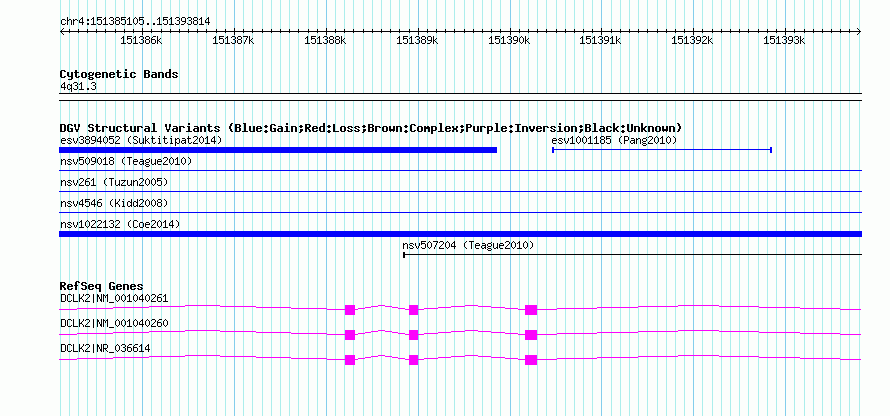This screenshot has width=890, height=416.
Task: Click the Cytogenetic Bands track title
Action: [x=119, y=74]
